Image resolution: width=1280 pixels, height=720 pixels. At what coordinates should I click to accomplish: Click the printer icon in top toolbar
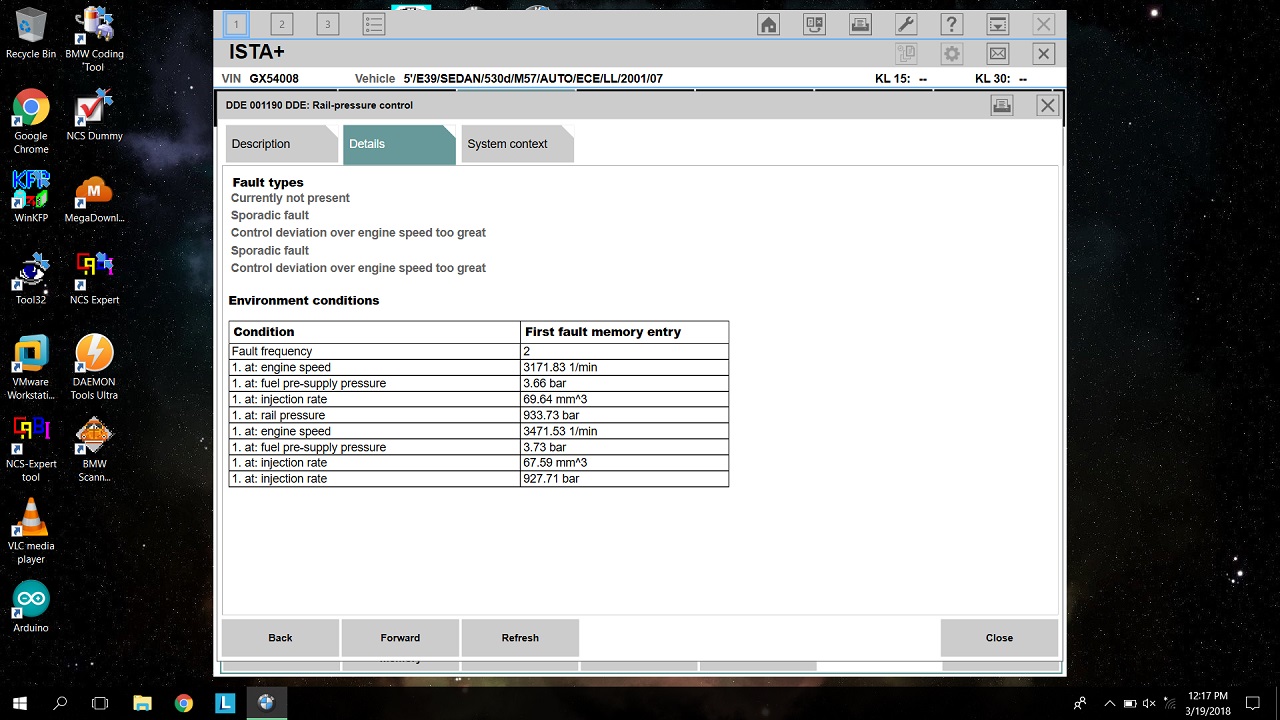[860, 25]
